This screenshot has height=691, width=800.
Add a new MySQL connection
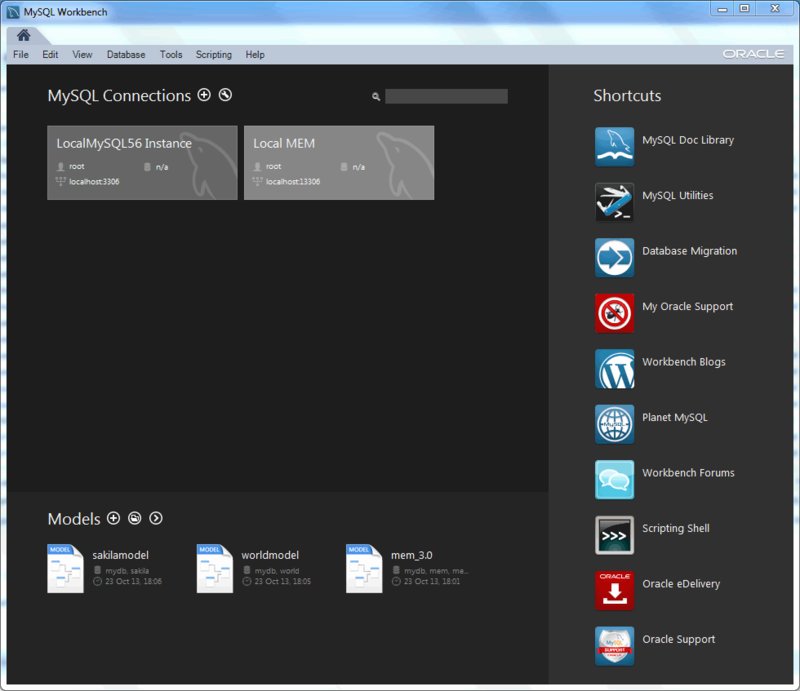tap(204, 95)
